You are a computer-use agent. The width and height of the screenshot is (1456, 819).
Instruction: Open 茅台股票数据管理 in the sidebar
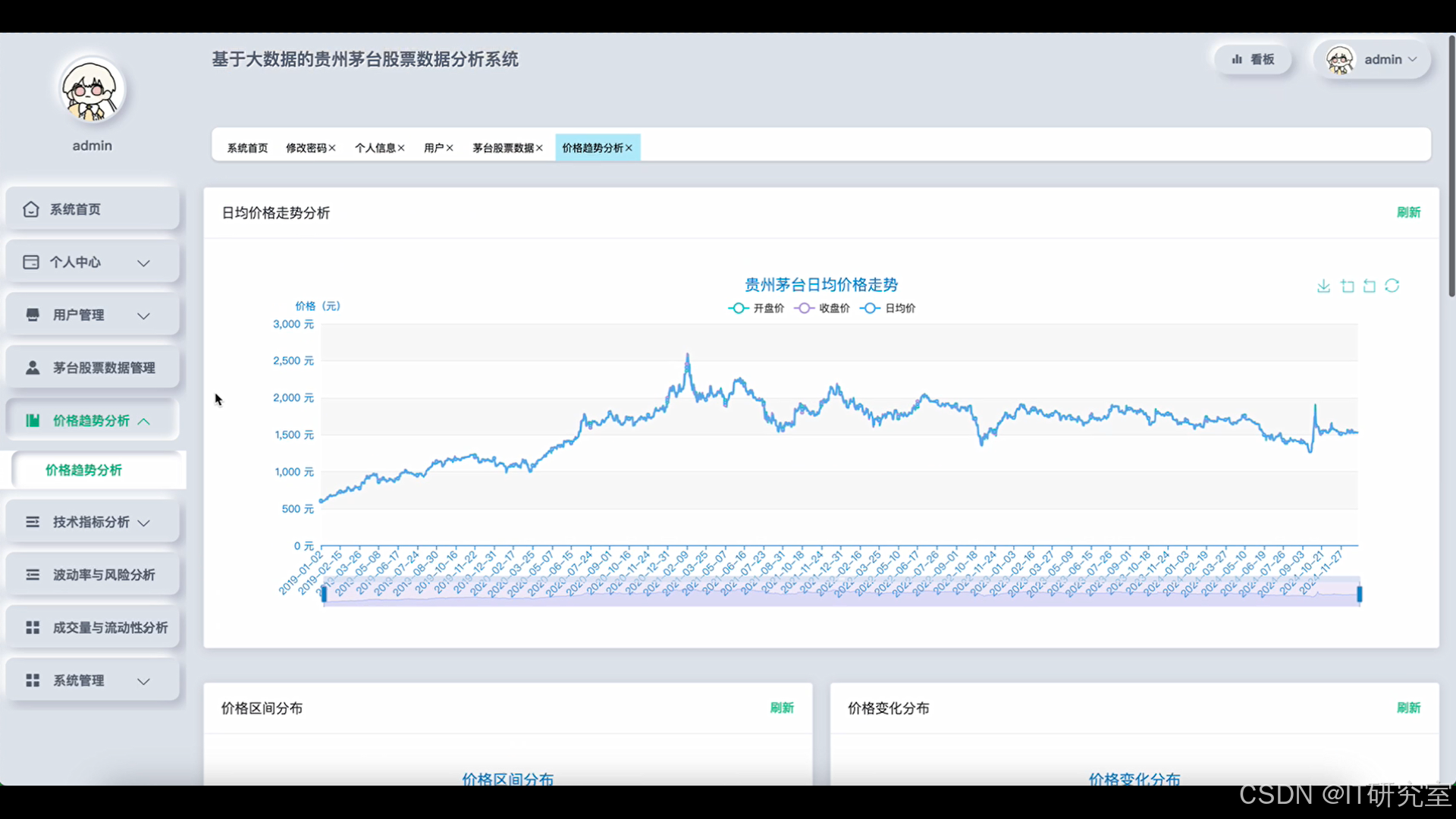click(93, 368)
